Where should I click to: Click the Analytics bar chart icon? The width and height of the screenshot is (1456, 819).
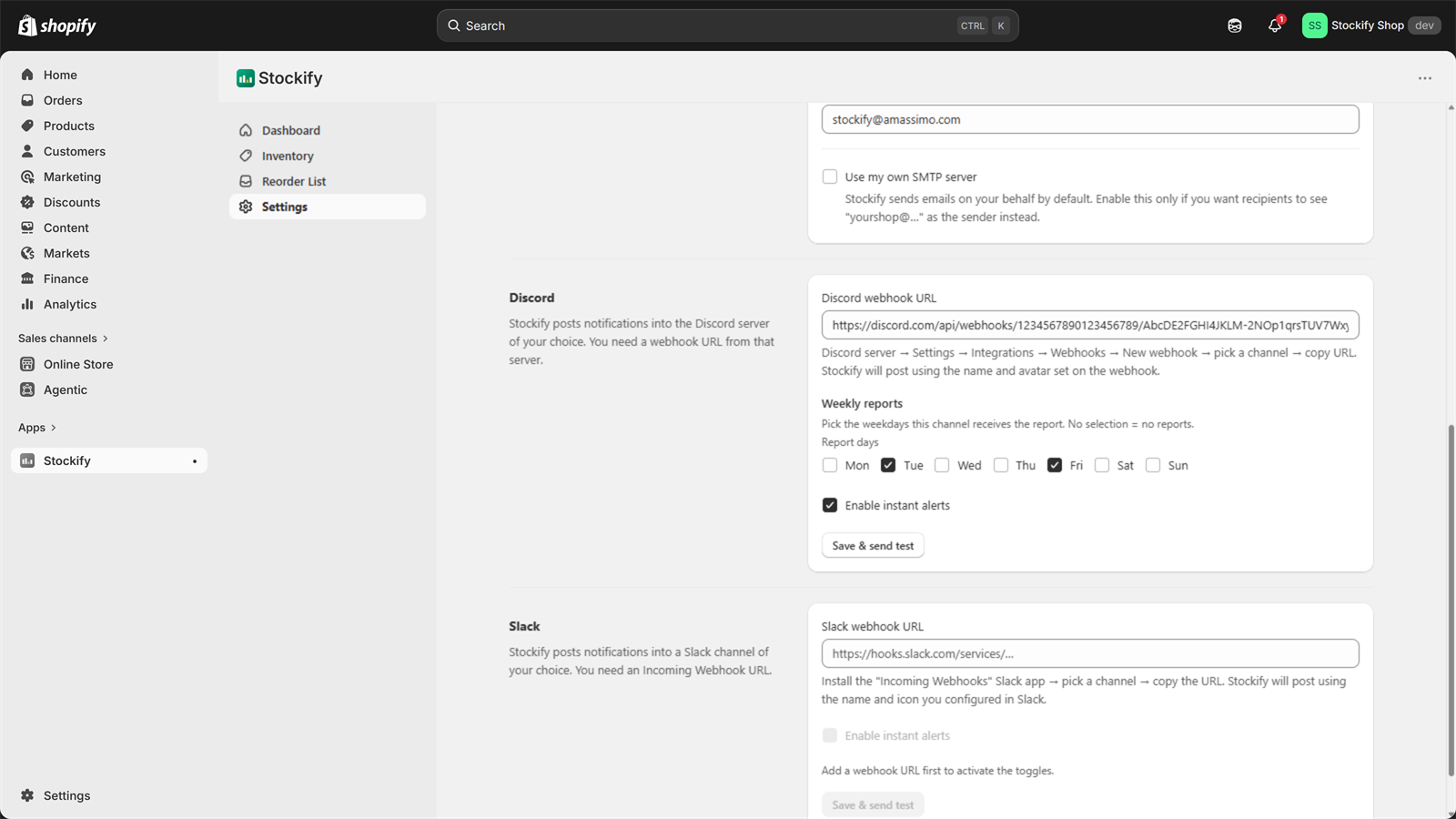pos(27,304)
